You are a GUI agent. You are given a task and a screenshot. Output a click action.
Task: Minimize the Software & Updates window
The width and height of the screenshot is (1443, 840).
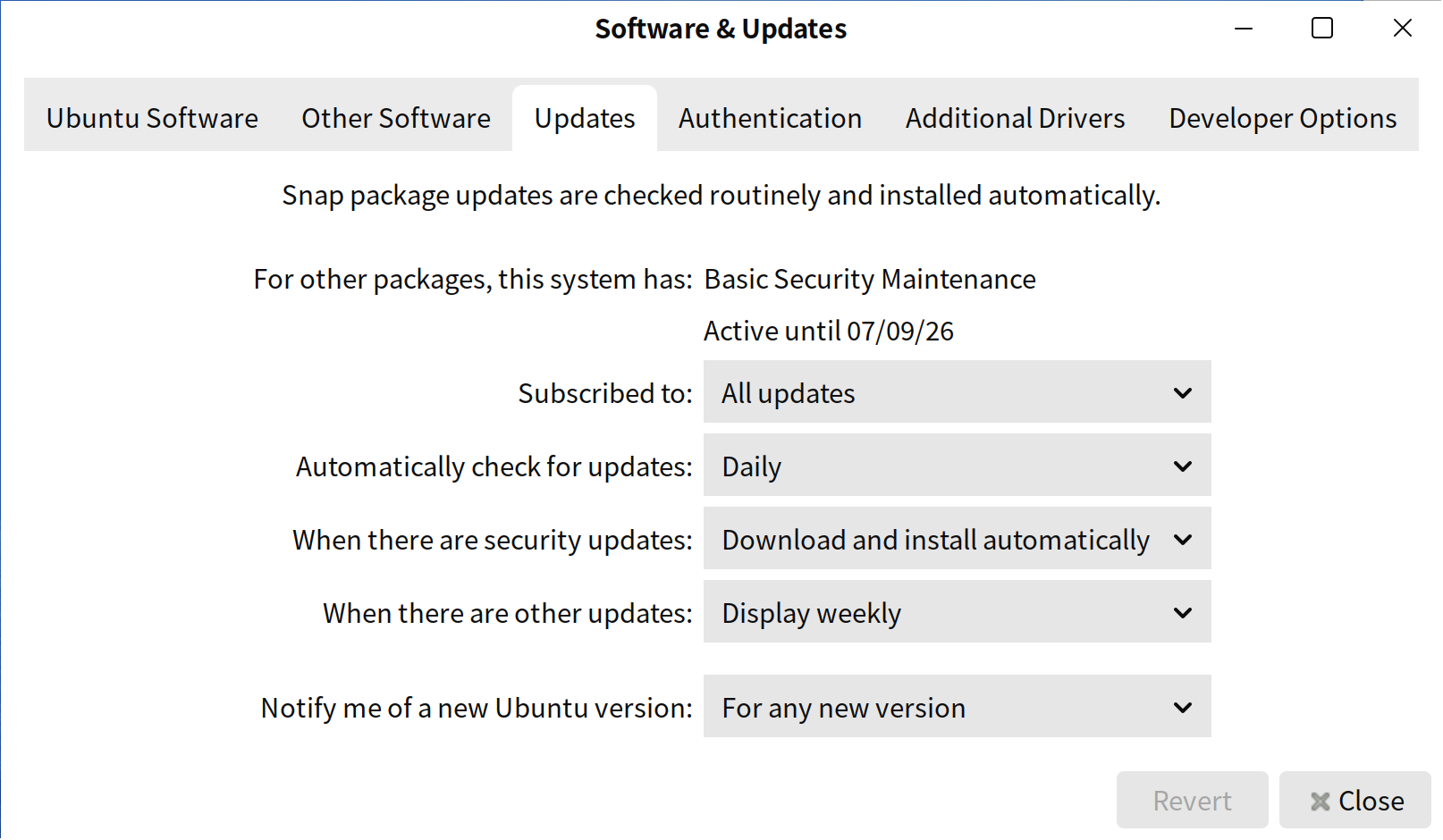(x=1243, y=29)
